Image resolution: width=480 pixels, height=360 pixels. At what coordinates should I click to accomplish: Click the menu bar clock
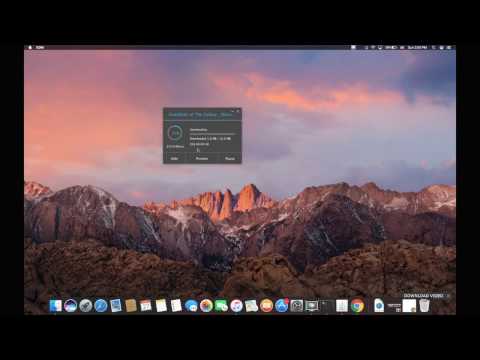417,47
